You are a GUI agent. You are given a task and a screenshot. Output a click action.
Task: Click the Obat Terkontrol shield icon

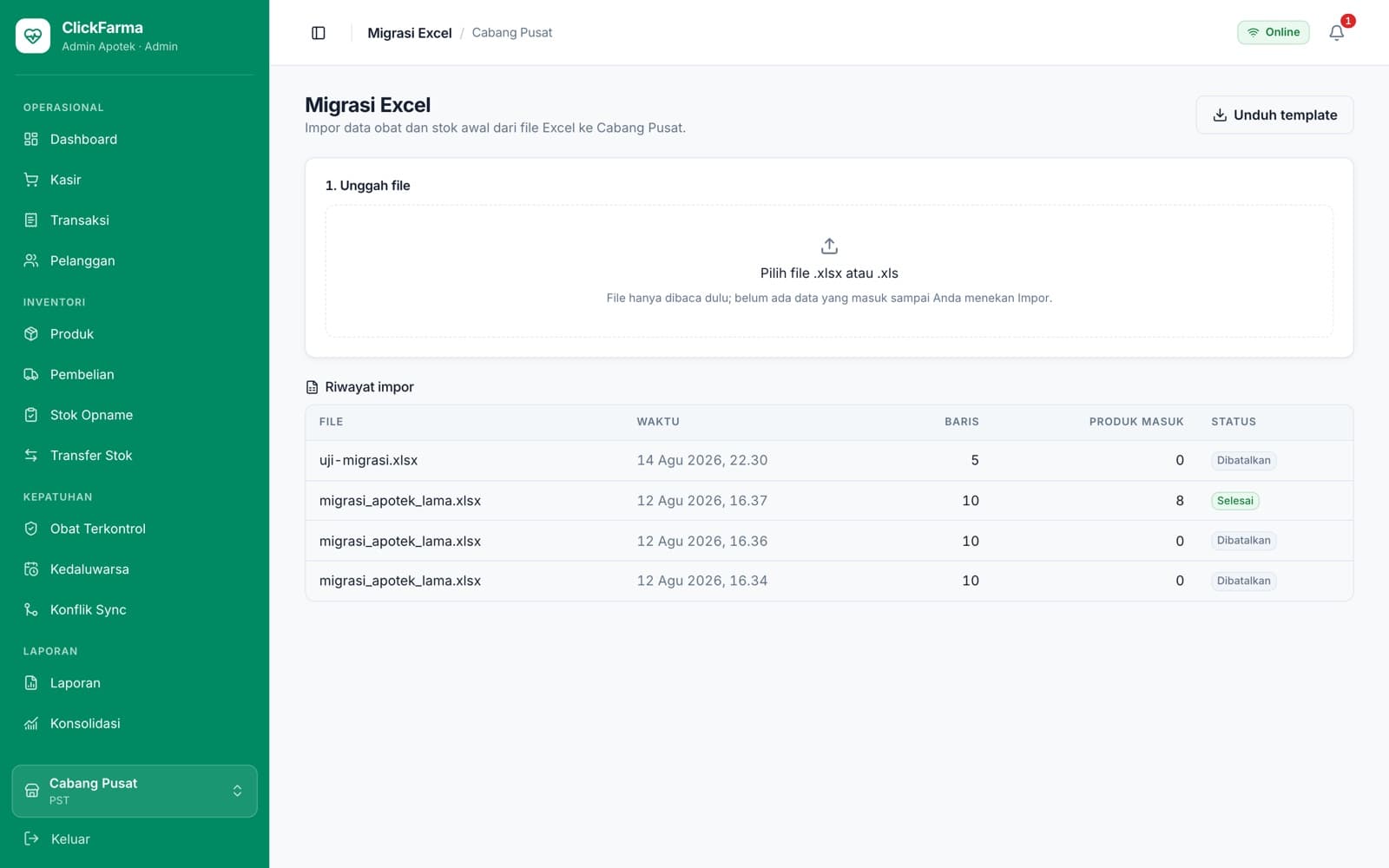click(31, 529)
